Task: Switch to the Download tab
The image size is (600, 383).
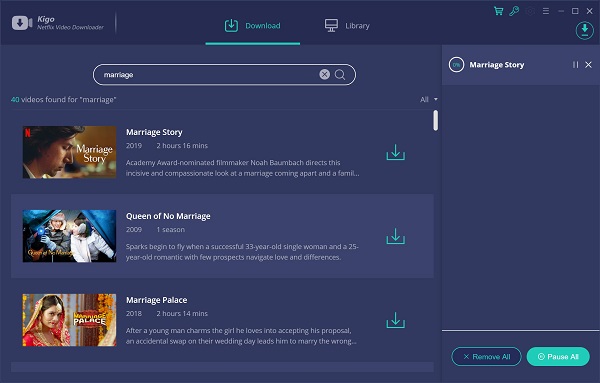Action: point(253,26)
